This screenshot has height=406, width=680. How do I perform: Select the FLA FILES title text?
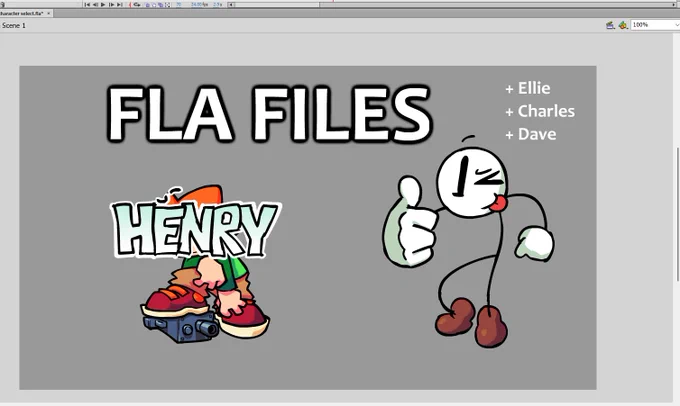click(x=269, y=114)
